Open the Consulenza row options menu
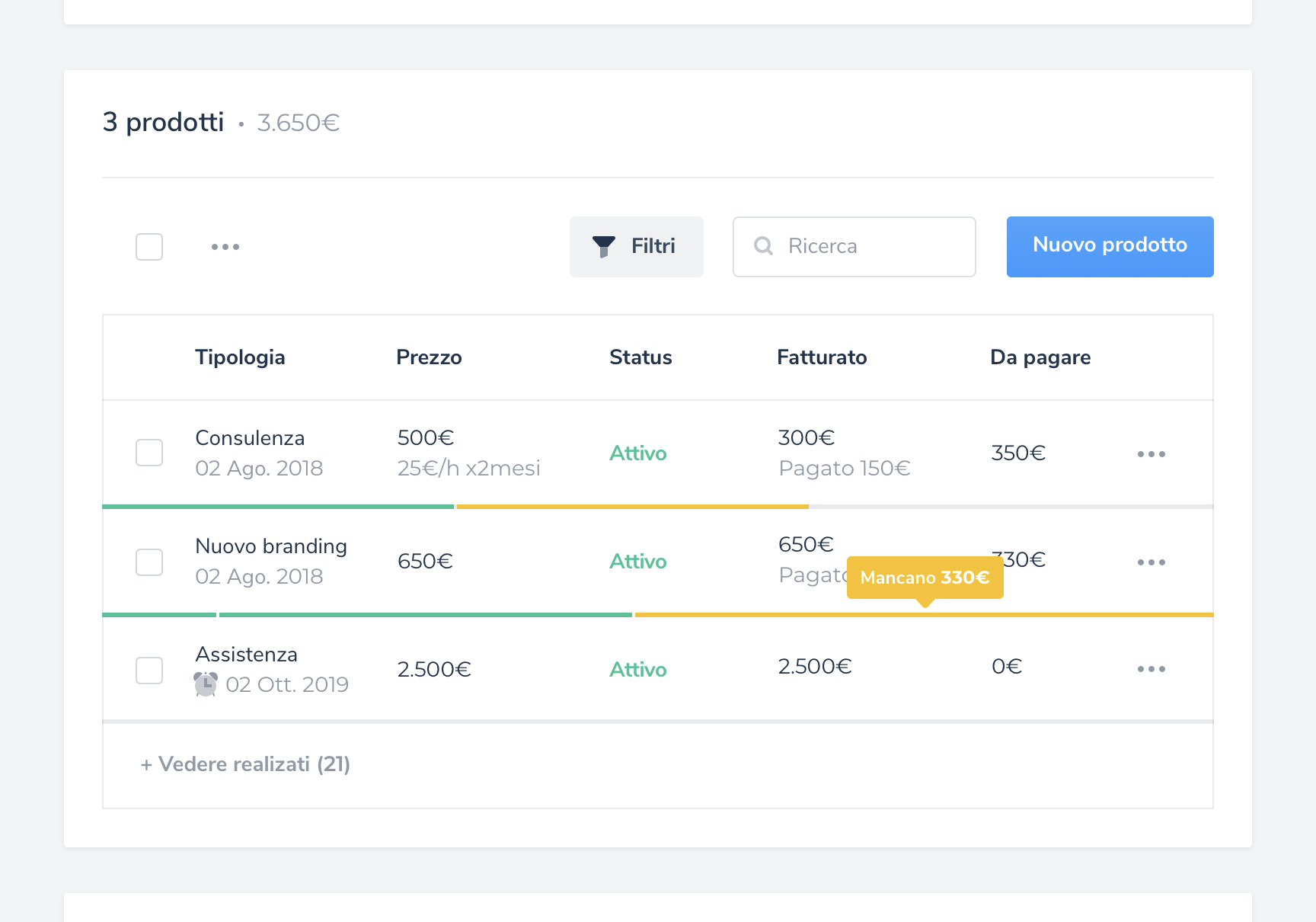This screenshot has width=1316, height=922. tap(1151, 454)
